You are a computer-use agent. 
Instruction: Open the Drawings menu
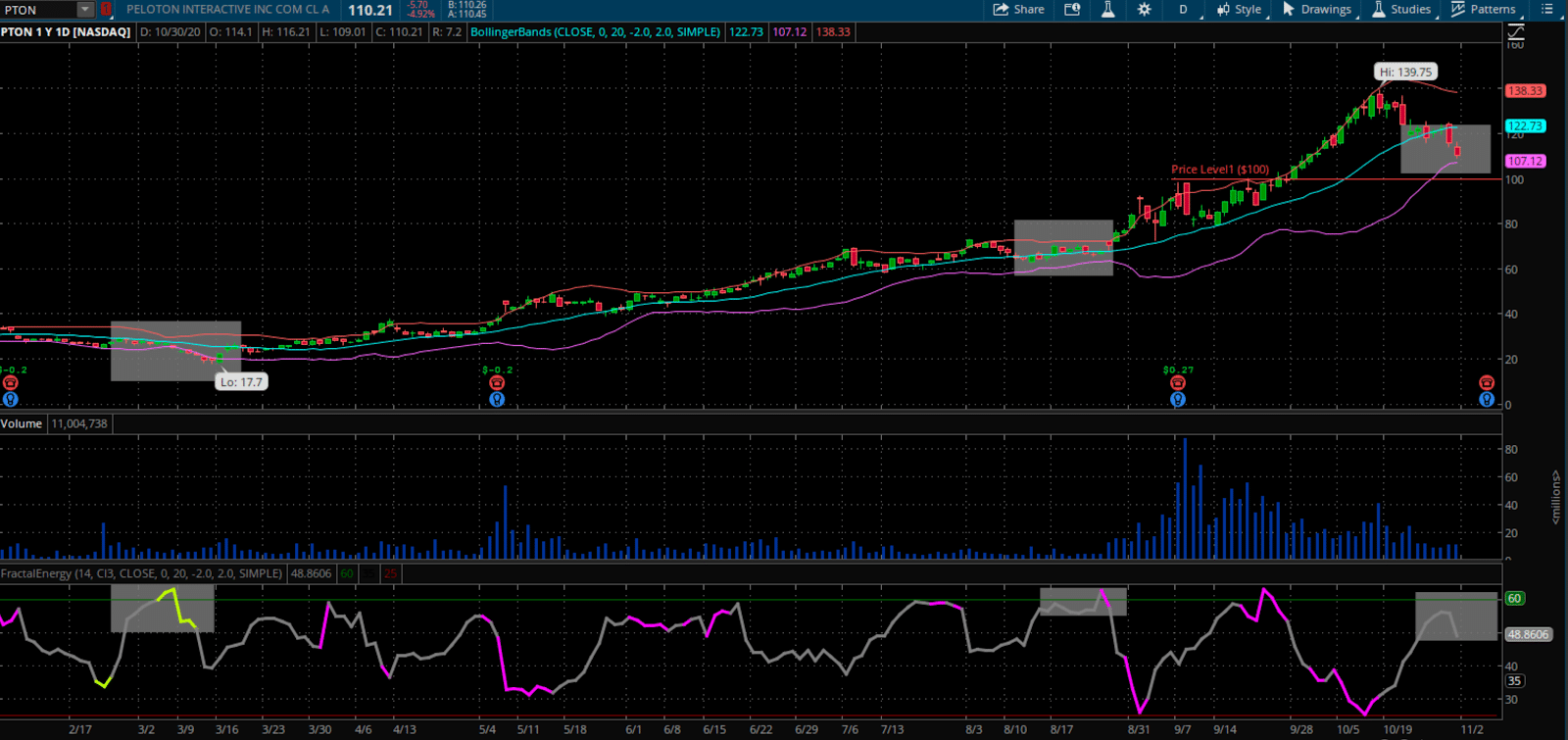point(1317,10)
